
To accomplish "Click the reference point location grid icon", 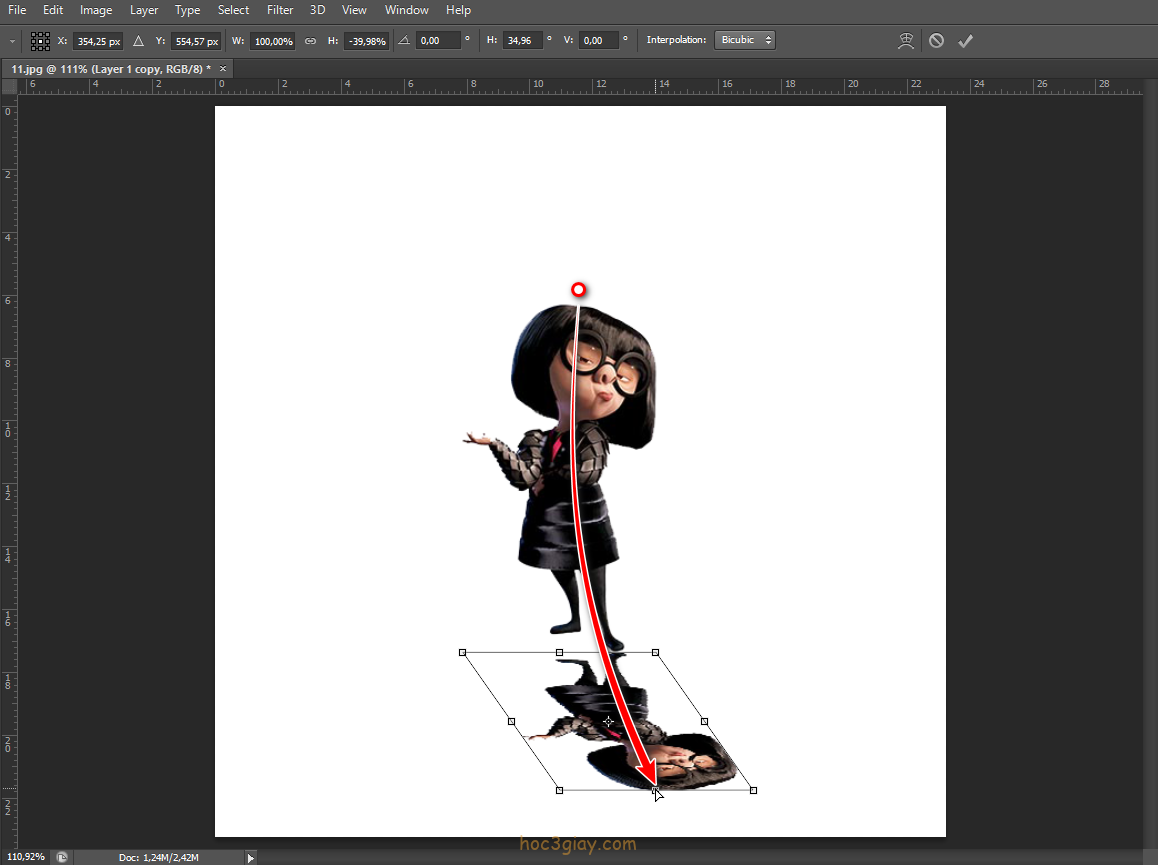I will 40,41.
